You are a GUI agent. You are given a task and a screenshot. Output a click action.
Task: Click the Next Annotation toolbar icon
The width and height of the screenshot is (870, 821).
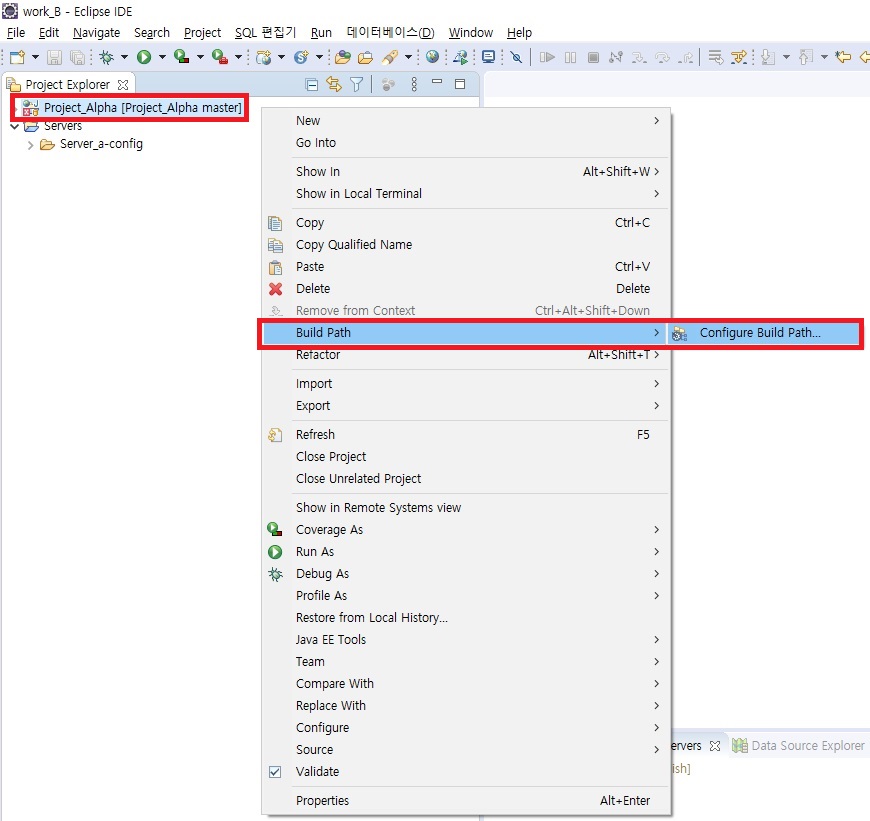click(768, 57)
